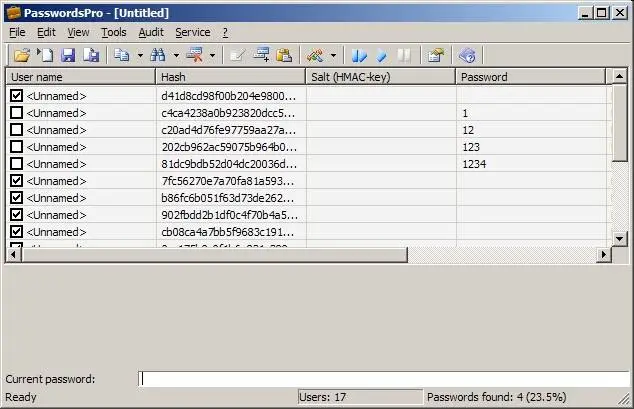
Task: Open the Audit menu
Action: pos(151,32)
